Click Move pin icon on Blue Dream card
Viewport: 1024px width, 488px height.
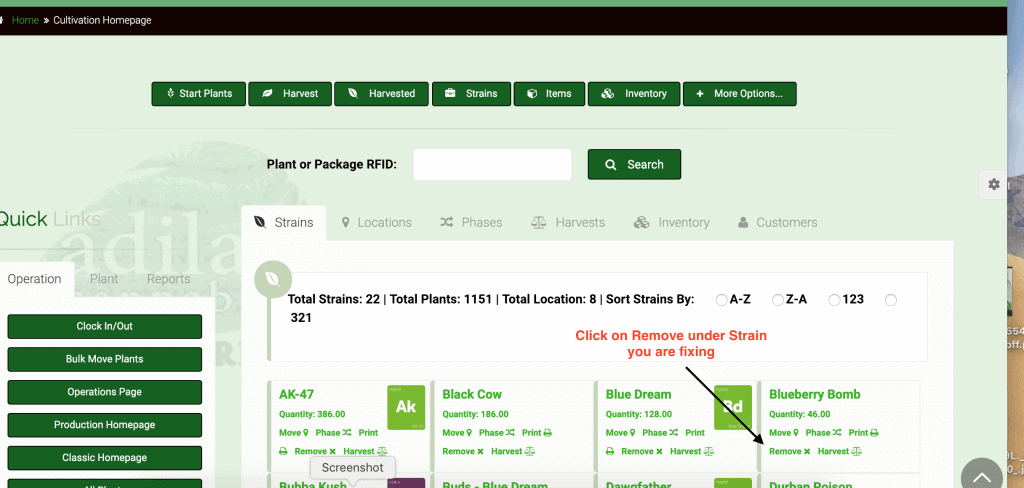tap(633, 432)
